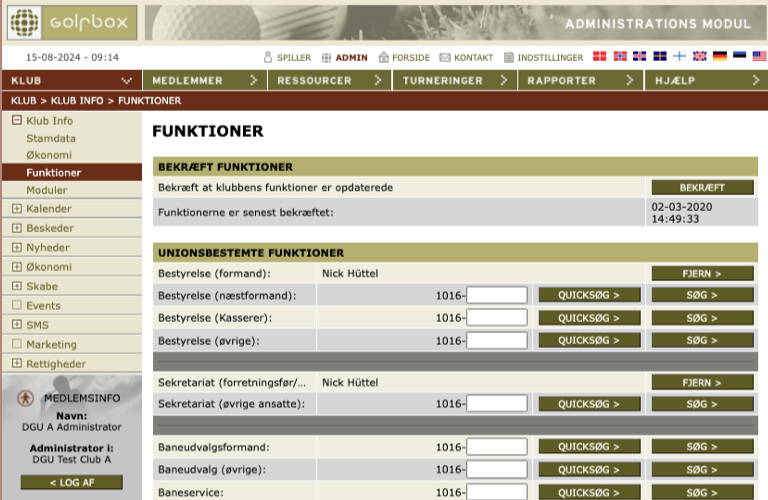This screenshot has height=500, width=768.
Task: Click QUICKSØG for Bestyrelse (næstformand)
Action: click(589, 295)
